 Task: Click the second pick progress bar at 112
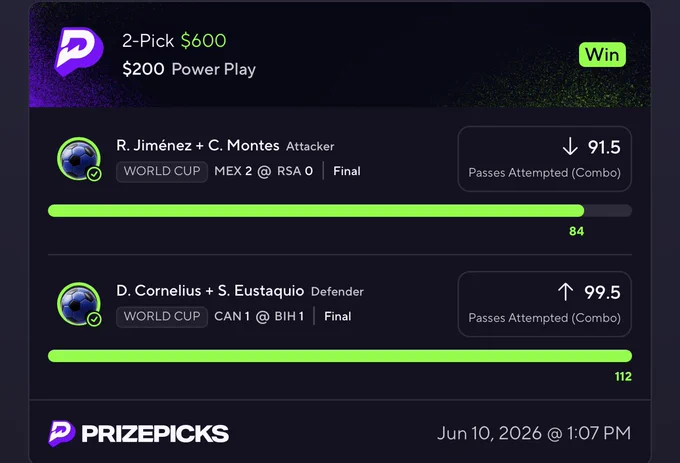(x=340, y=356)
